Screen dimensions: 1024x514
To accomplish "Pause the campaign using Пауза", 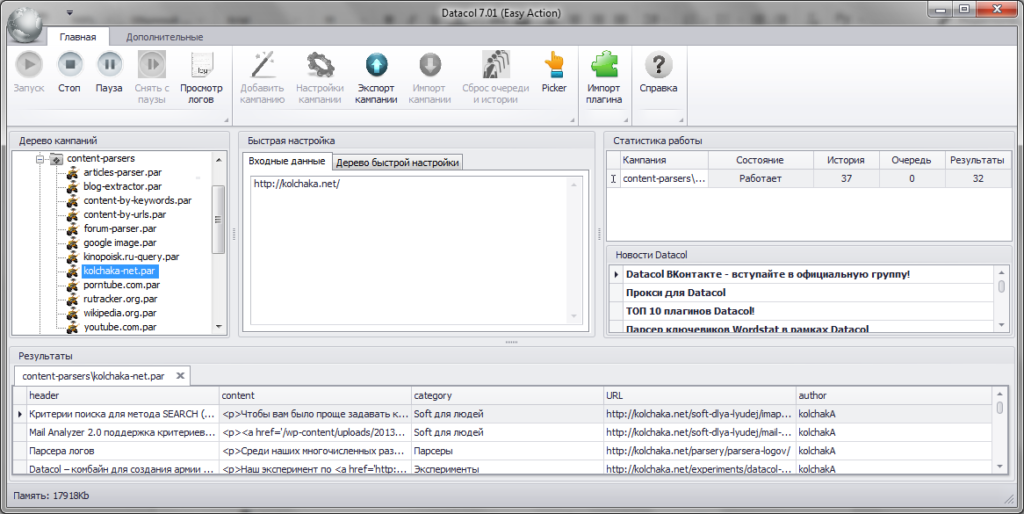I will coord(109,72).
